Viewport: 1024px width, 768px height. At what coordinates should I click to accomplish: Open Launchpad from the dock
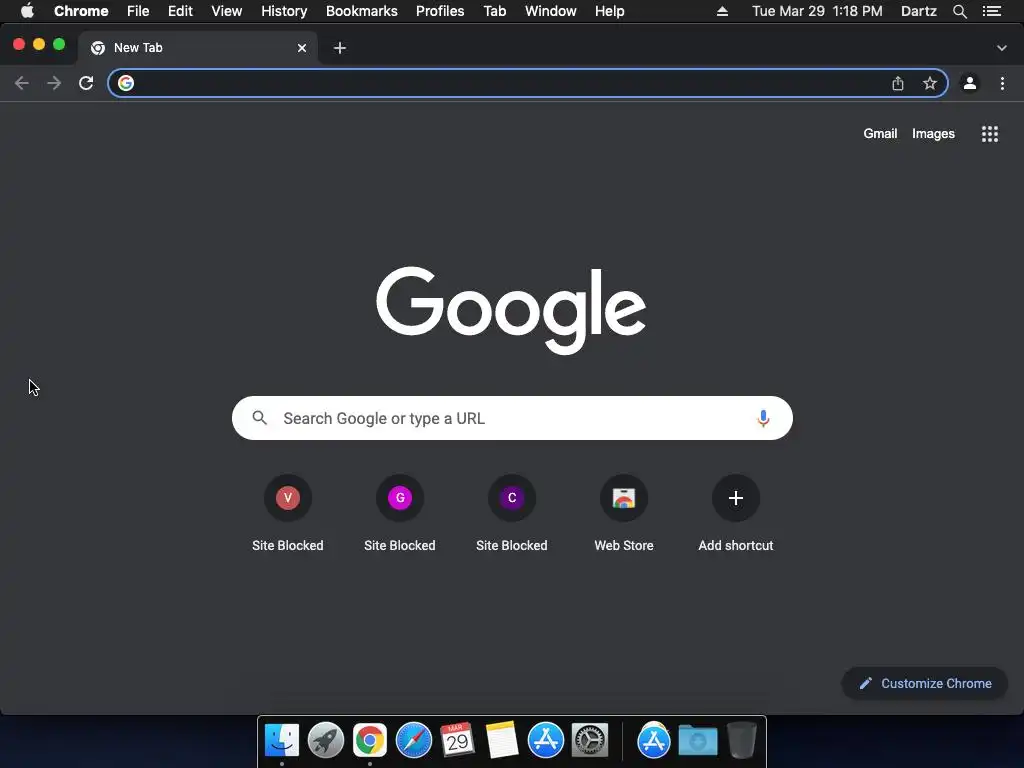point(326,741)
